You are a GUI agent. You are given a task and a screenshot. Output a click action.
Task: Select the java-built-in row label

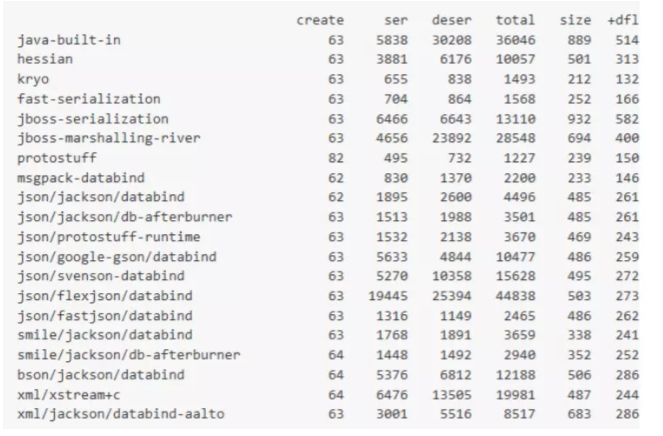click(66, 39)
